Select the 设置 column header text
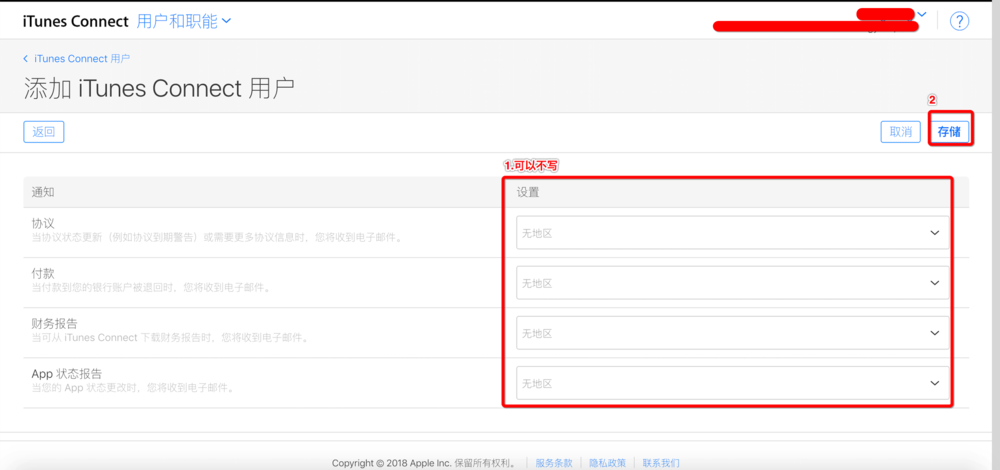This screenshot has width=1000, height=470. [x=527, y=192]
